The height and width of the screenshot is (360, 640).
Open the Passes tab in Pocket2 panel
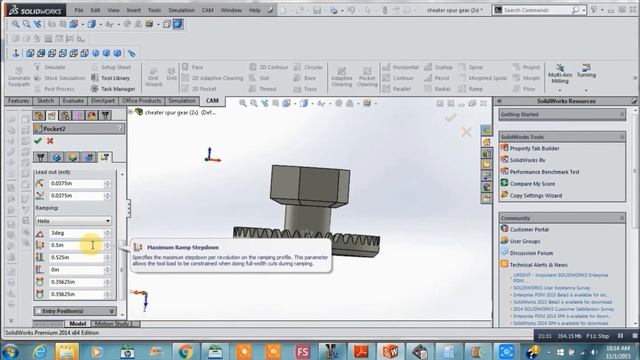(89, 157)
